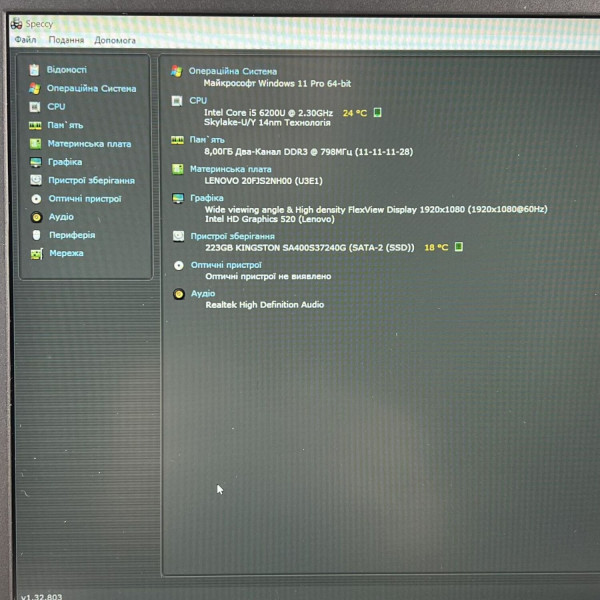The height and width of the screenshot is (600, 600).
Task: Click Материнська плата sidebar icon
Action: point(36,144)
